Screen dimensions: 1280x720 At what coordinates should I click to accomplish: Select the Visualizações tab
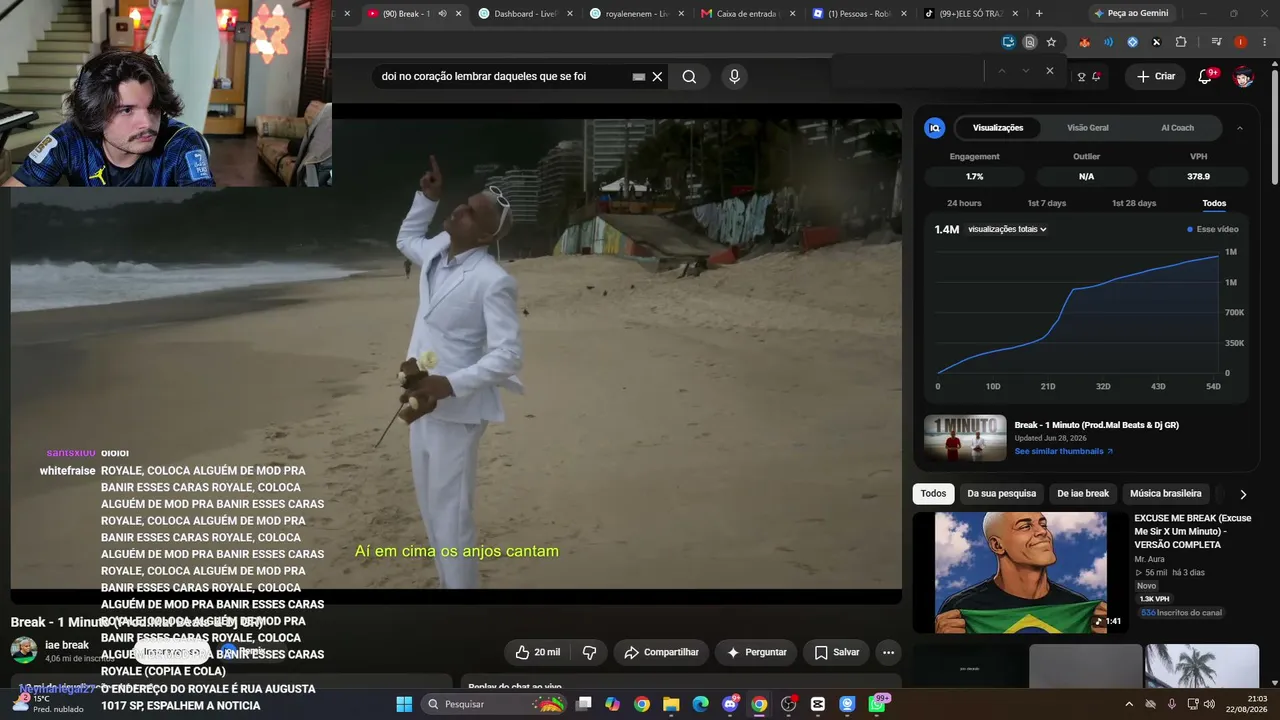[x=998, y=128]
